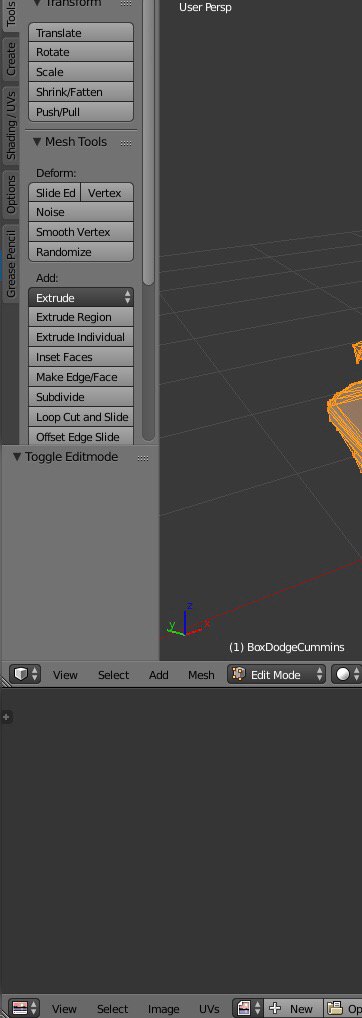Screen dimensions: 362x1018
Task: Click the Push/Pull button
Action: (x=81, y=112)
